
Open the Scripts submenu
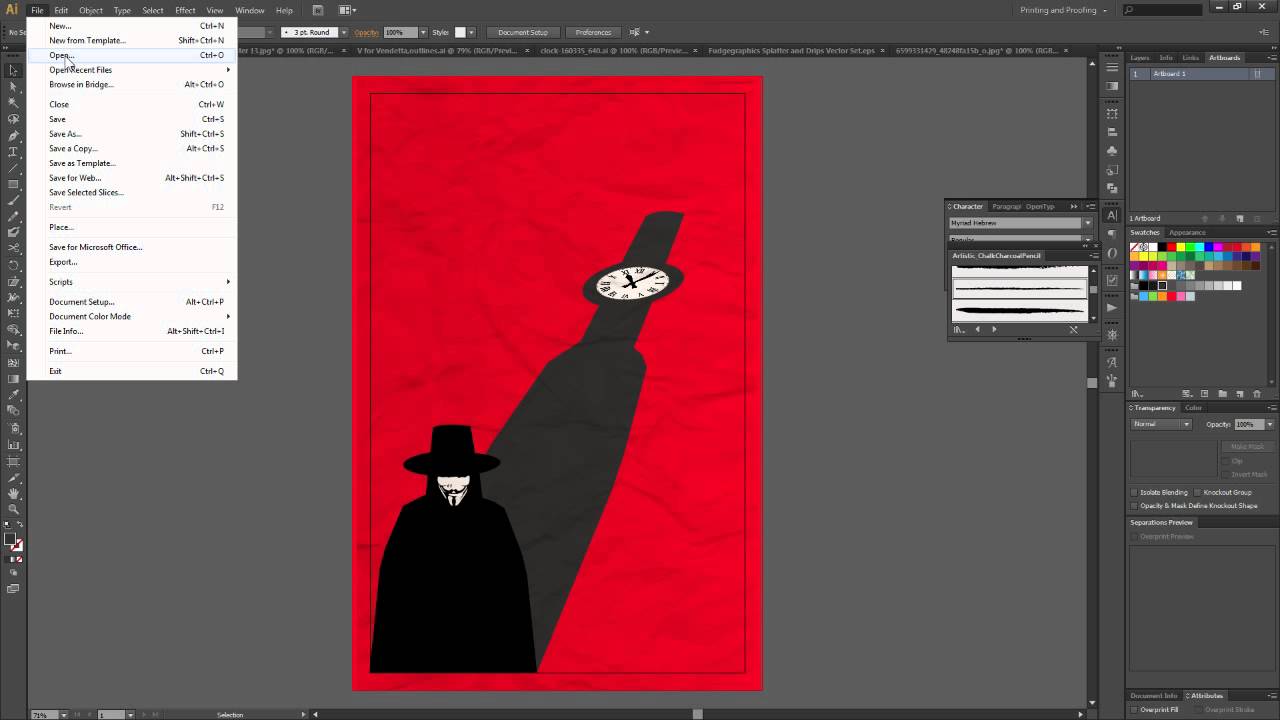tap(132, 281)
